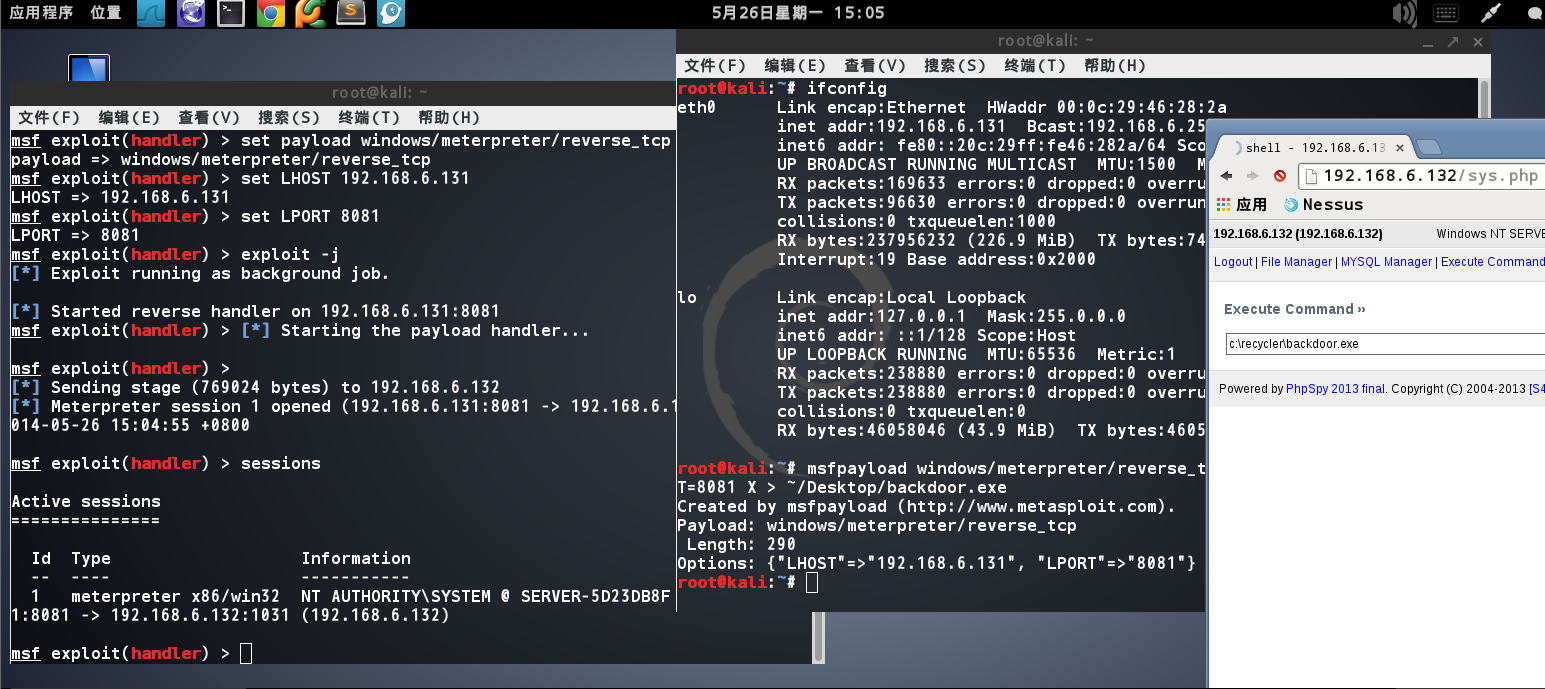Open File menu in left terminal

(50, 117)
